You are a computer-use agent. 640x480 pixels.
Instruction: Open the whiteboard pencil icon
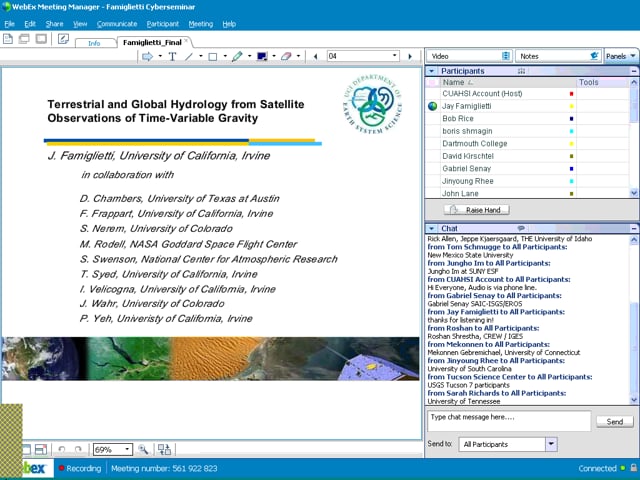pyautogui.click(x=63, y=39)
